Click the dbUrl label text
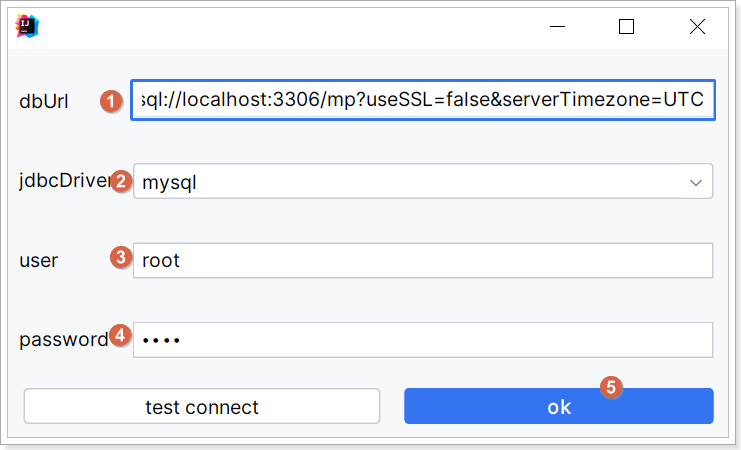The image size is (741, 450). pyautogui.click(x=44, y=101)
